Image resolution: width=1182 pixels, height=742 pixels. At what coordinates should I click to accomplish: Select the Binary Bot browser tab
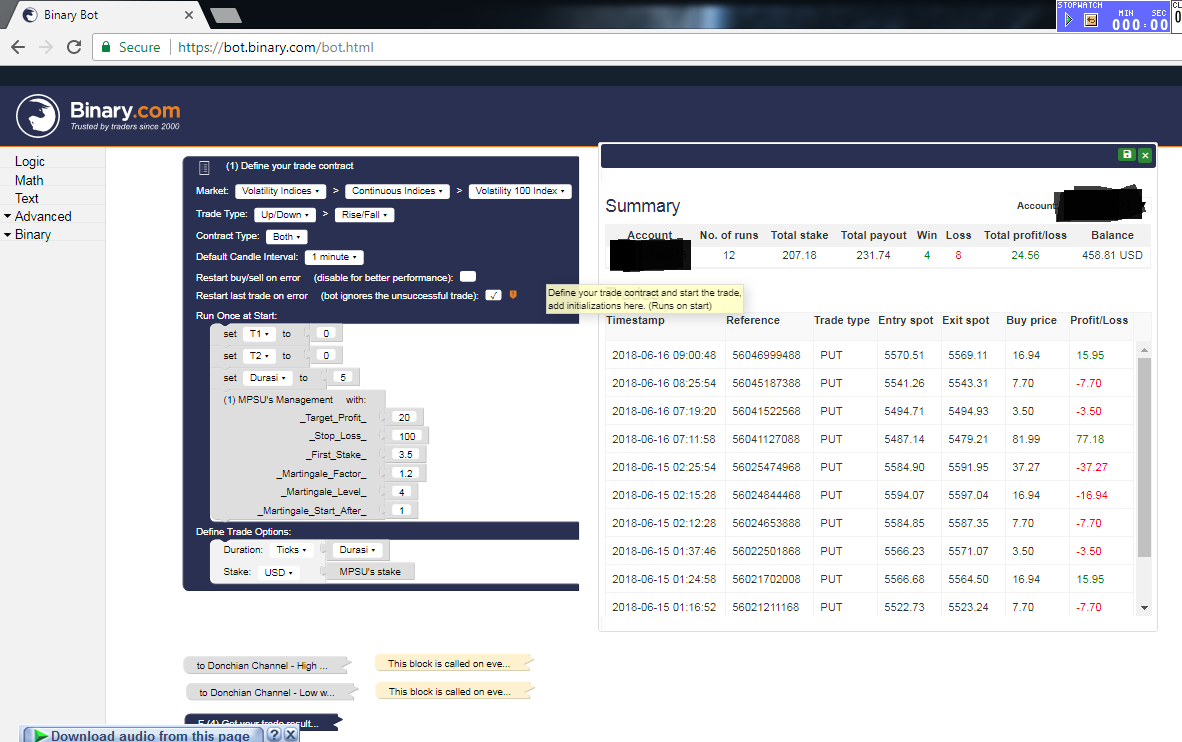[106, 15]
